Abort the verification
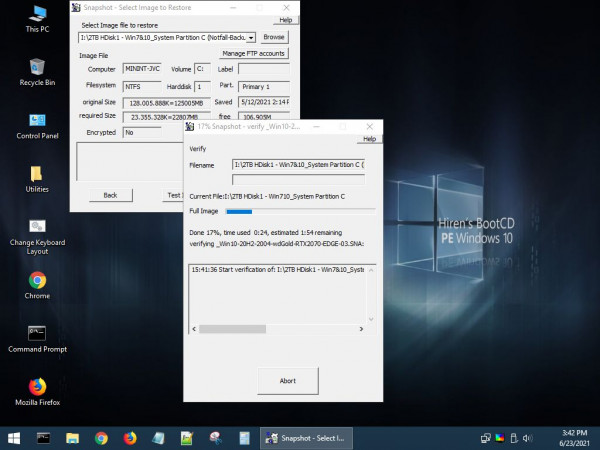600x450 pixels. pyautogui.click(x=288, y=381)
